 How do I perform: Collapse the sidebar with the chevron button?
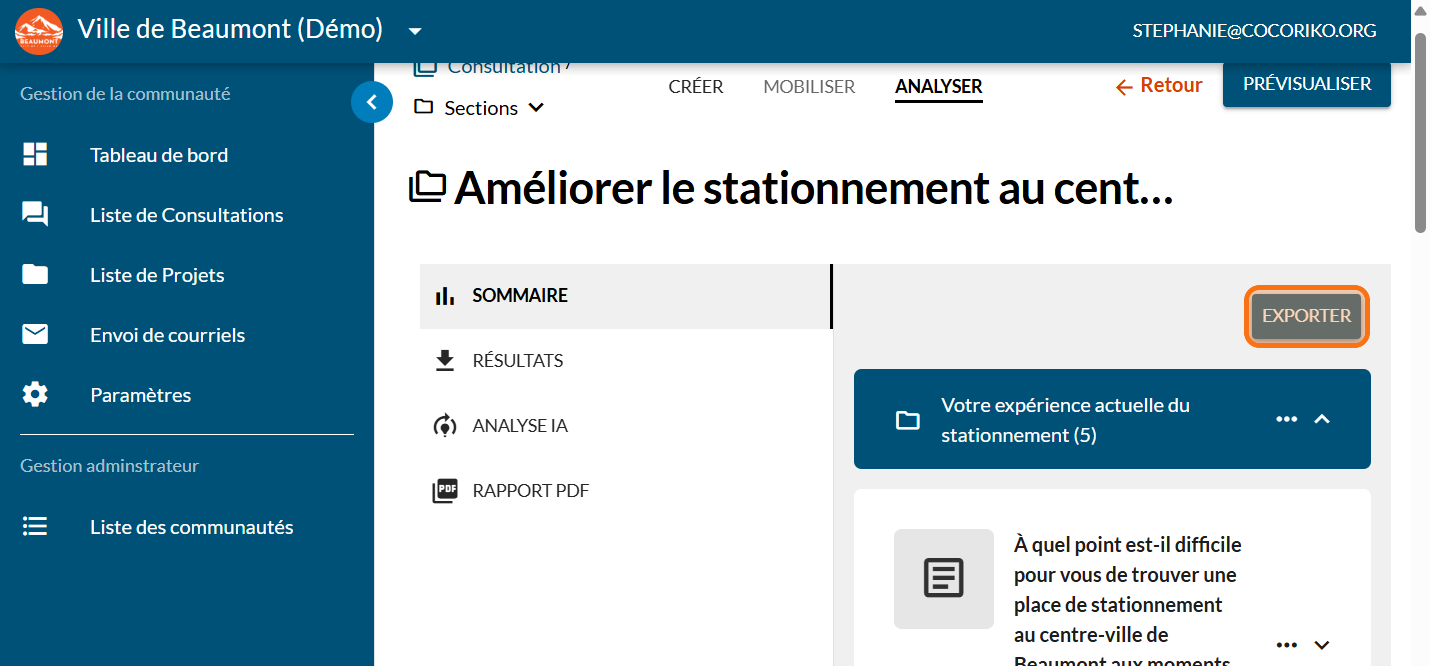tap(372, 102)
